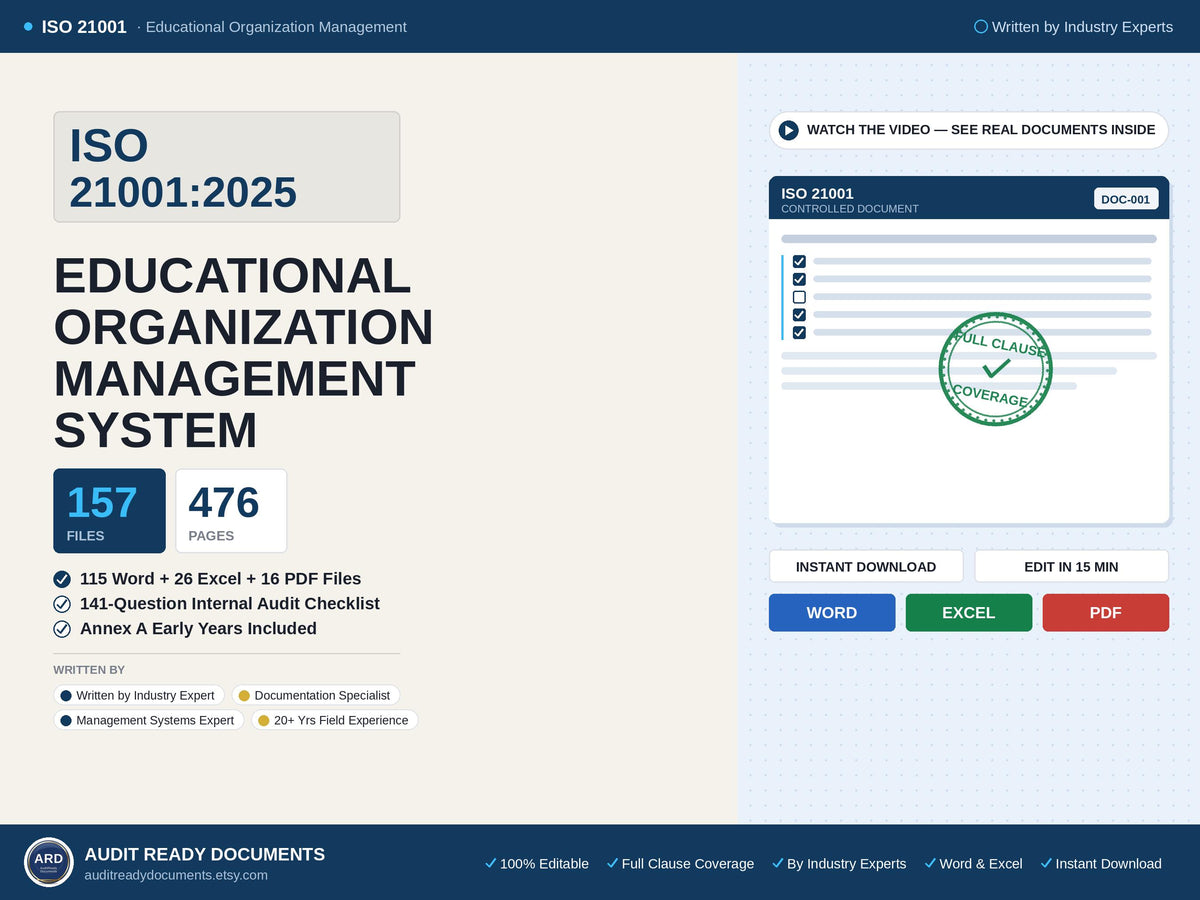Viewport: 1200px width, 900px height.
Task: Click the gold dot in Documentation Specialist tag
Action: pos(244,695)
